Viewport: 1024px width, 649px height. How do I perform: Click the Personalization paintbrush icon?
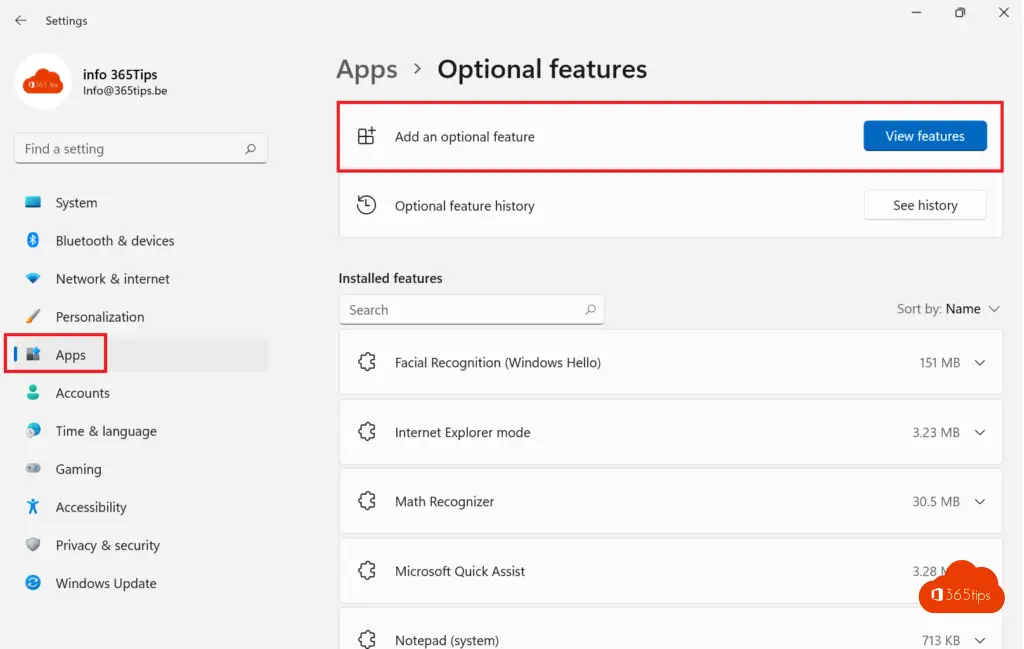33,316
